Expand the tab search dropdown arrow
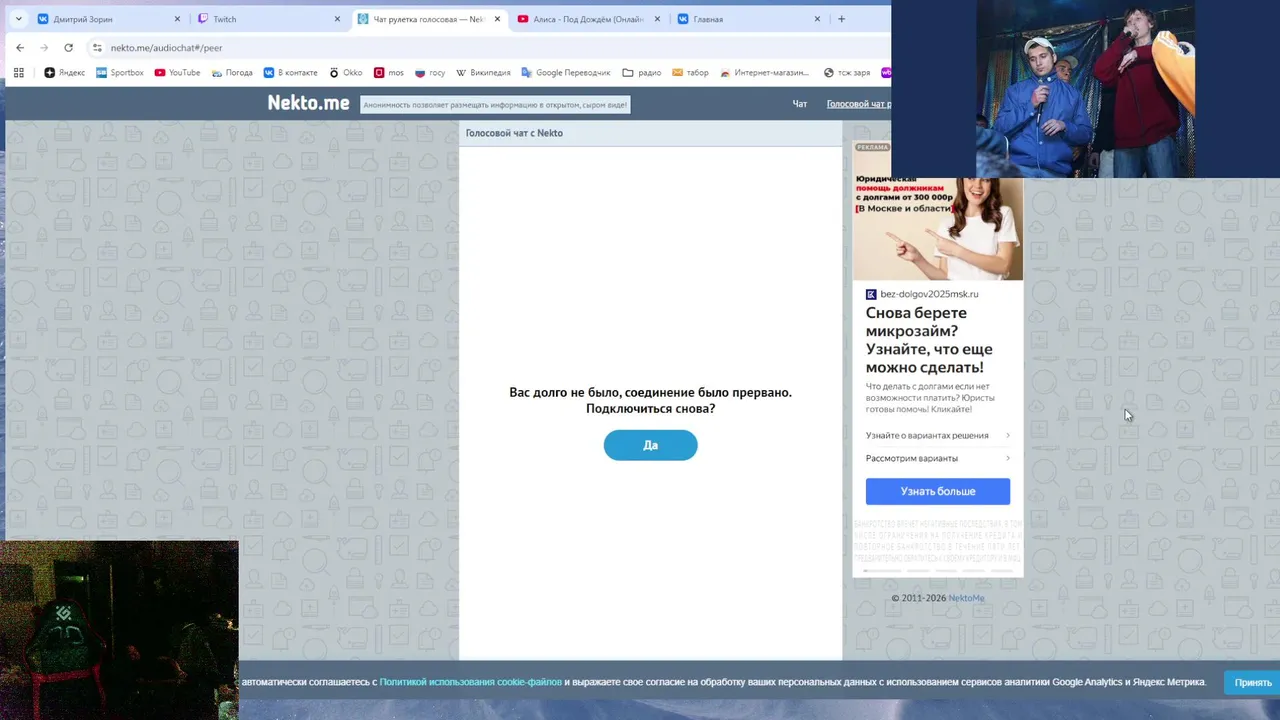 tap(18, 19)
